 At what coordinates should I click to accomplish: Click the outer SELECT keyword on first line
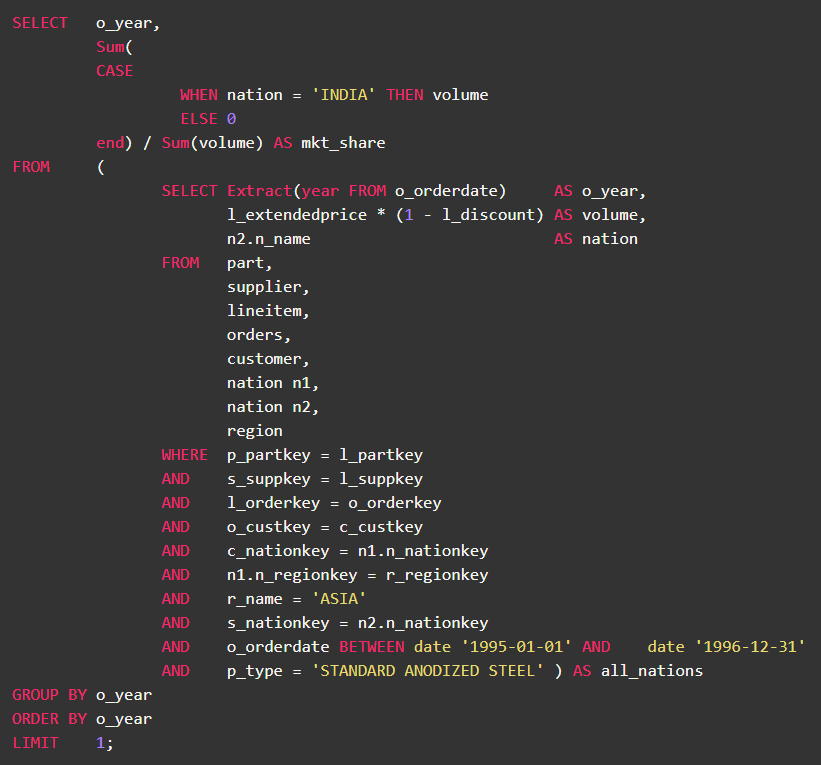(40, 23)
